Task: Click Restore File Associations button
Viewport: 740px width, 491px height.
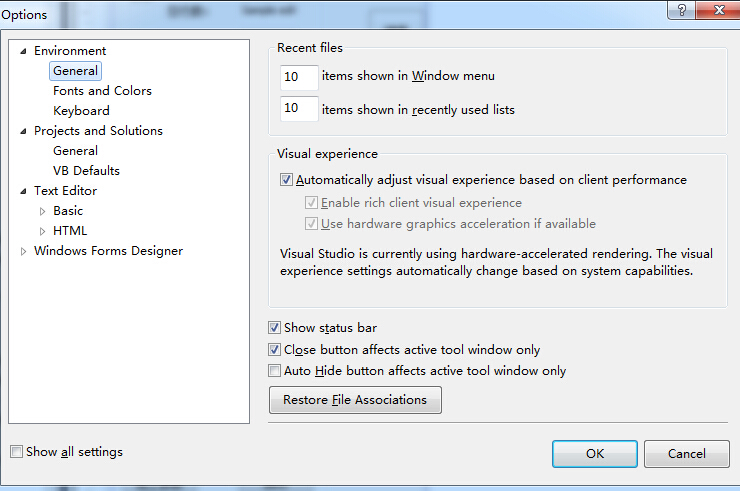Action: tap(355, 400)
